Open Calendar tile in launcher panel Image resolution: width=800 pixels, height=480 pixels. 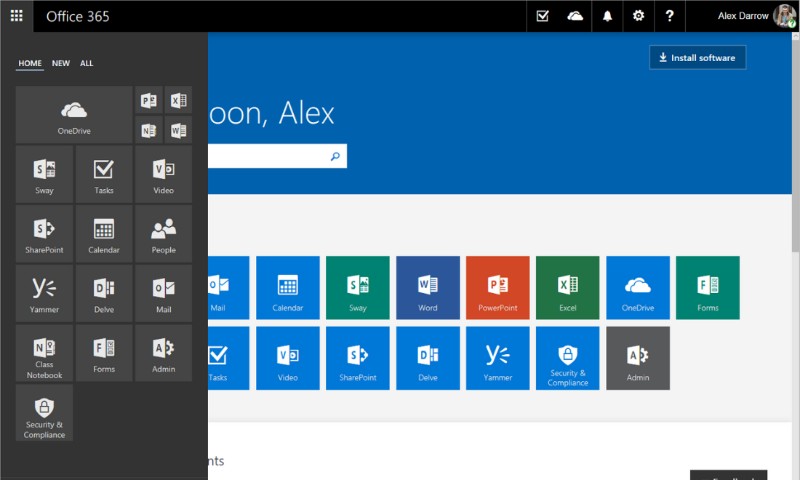(104, 234)
